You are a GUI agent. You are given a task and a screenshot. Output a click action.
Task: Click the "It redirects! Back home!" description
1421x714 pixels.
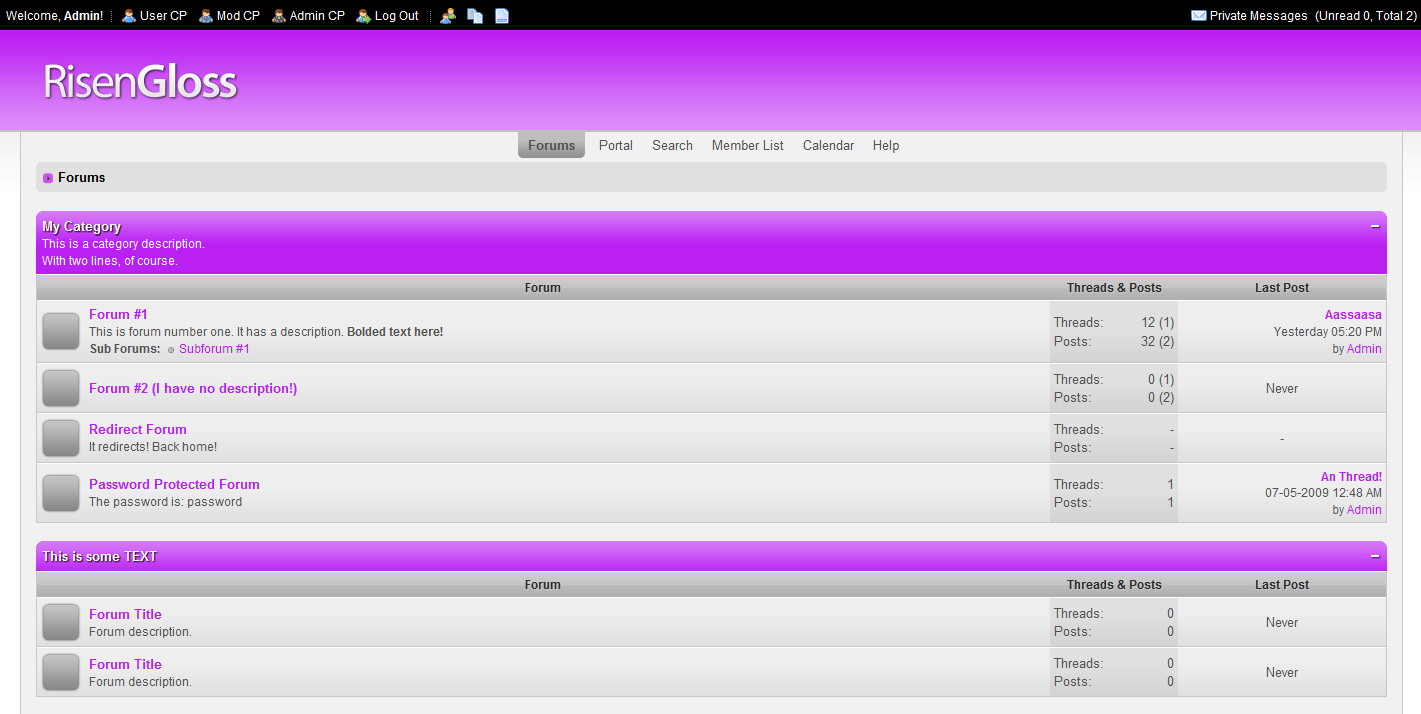153,447
